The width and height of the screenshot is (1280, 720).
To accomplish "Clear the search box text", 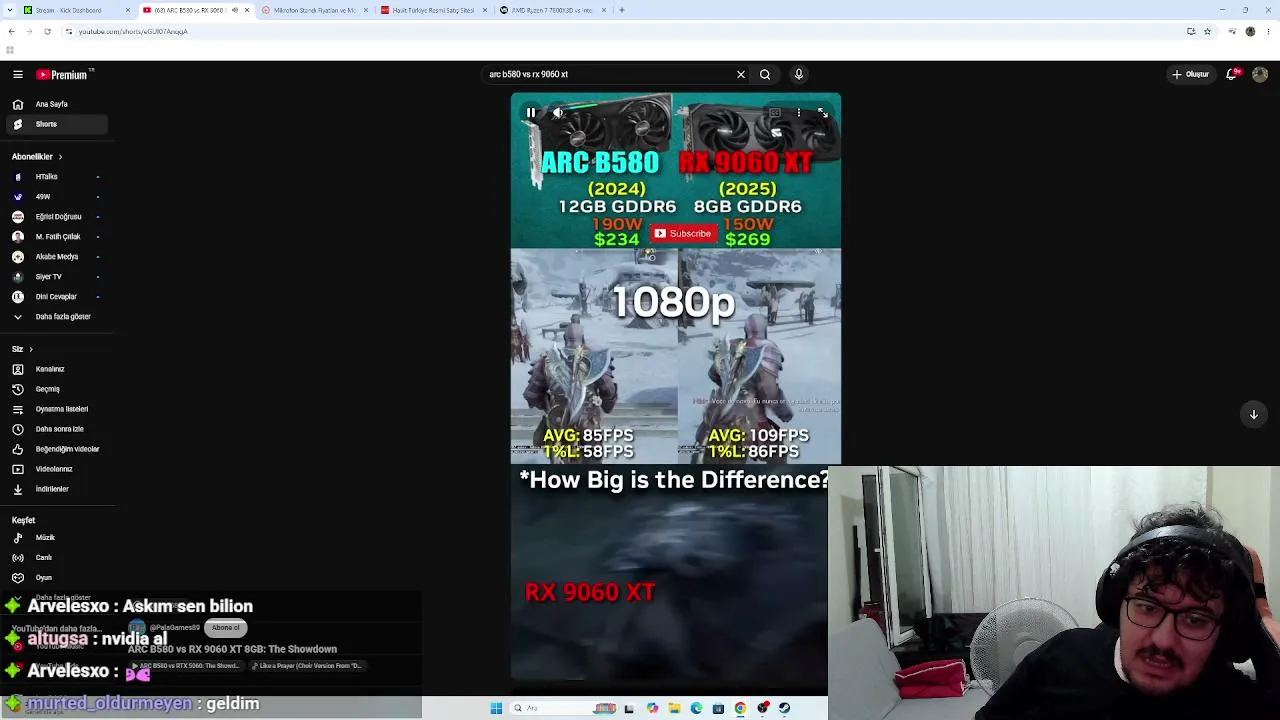I will click(x=741, y=74).
